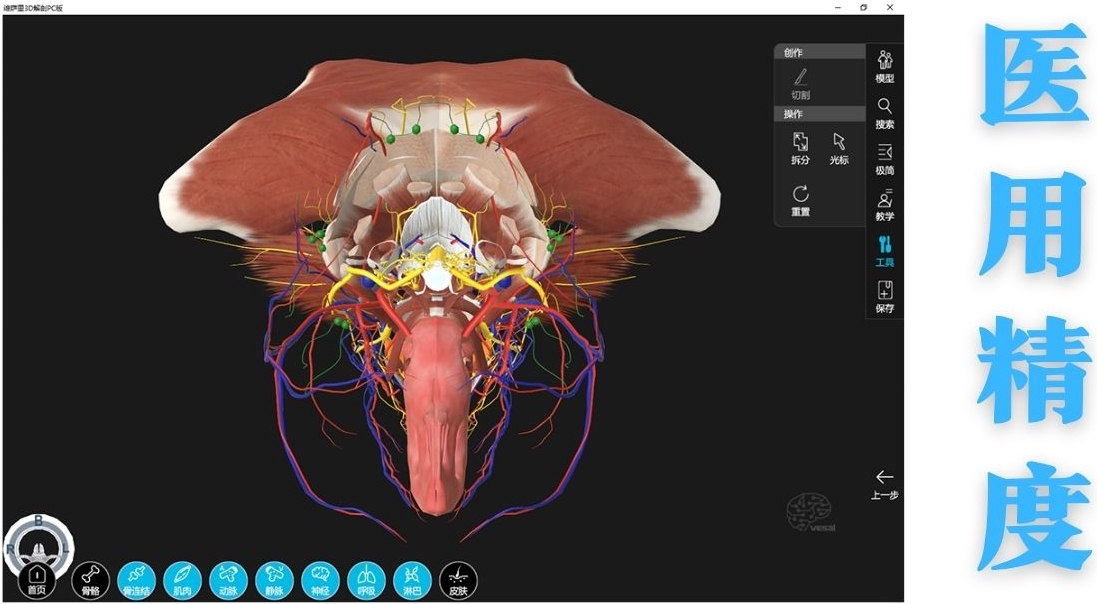Open the 搜索 search tool
1097x604 pixels.
click(884, 113)
